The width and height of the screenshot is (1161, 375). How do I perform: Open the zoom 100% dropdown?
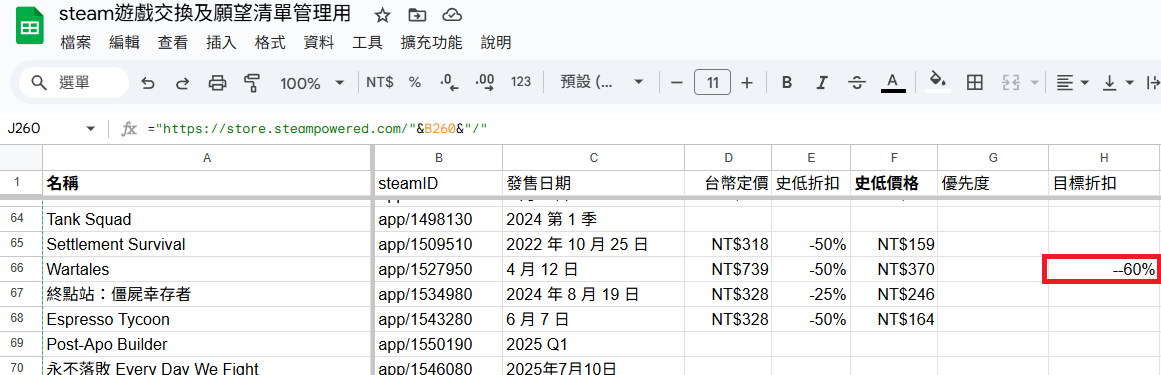pos(312,83)
